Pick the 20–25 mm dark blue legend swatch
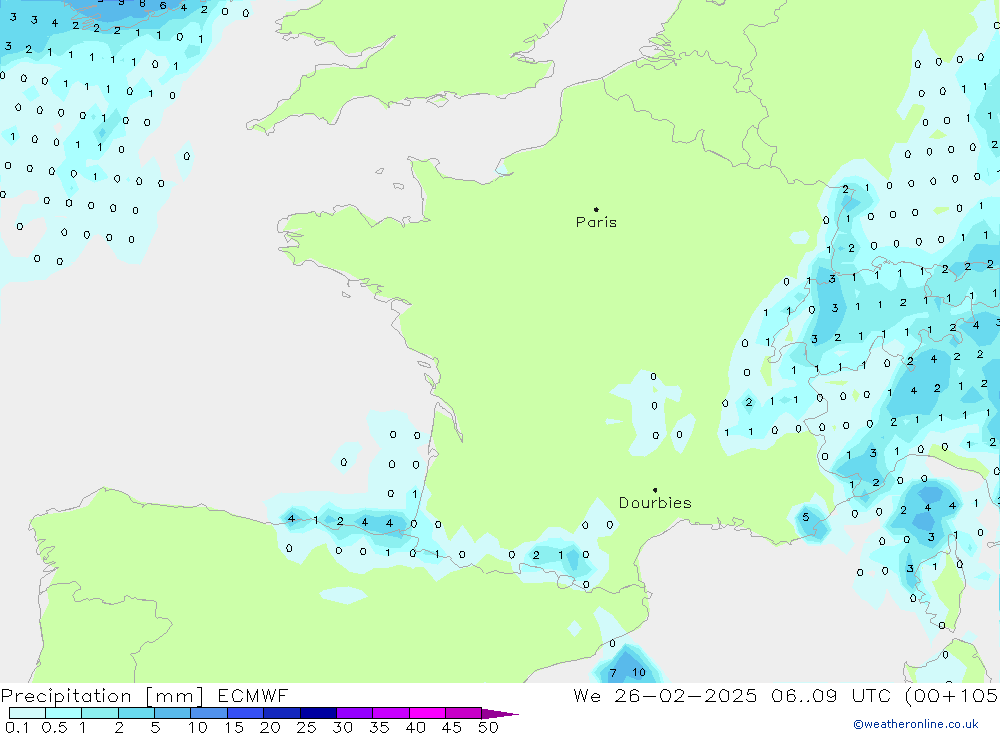Screen dimensions: 1000x733 (x=282, y=713)
